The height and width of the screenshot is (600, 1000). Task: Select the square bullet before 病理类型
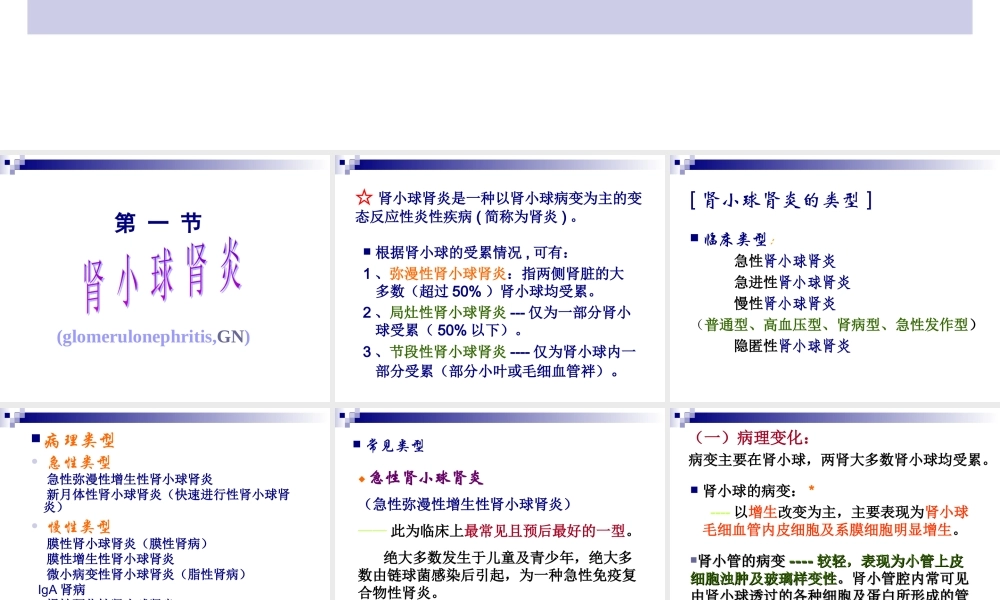coord(33,436)
